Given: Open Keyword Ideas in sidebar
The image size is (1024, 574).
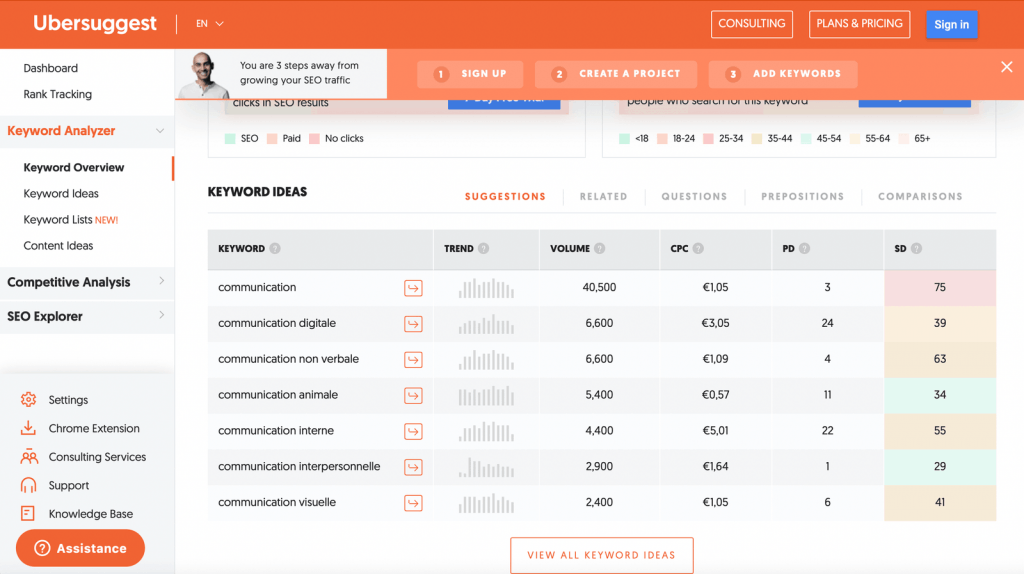Looking at the screenshot, I should (x=61, y=194).
